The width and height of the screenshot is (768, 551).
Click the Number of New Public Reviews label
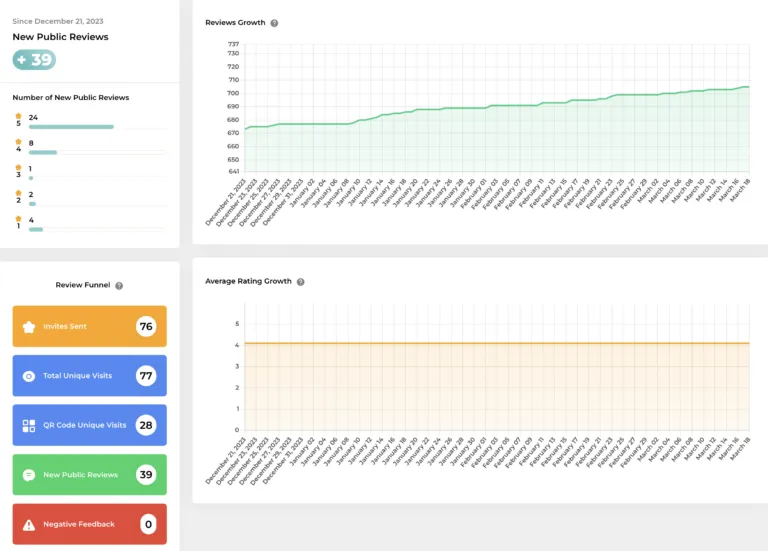pos(71,97)
